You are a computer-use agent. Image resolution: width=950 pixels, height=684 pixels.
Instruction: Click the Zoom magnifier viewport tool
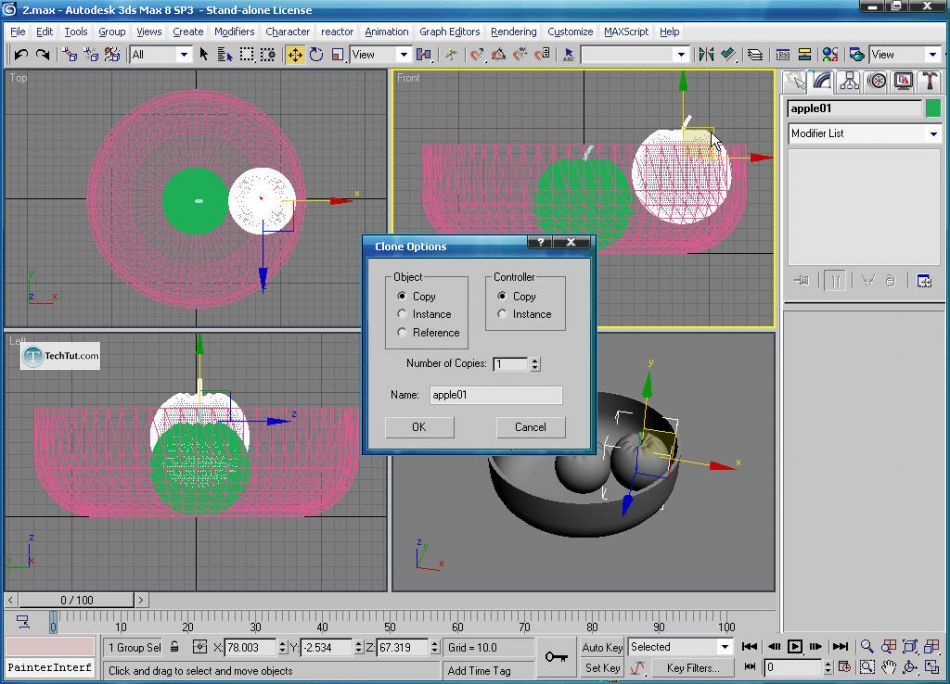pyautogui.click(x=867, y=646)
